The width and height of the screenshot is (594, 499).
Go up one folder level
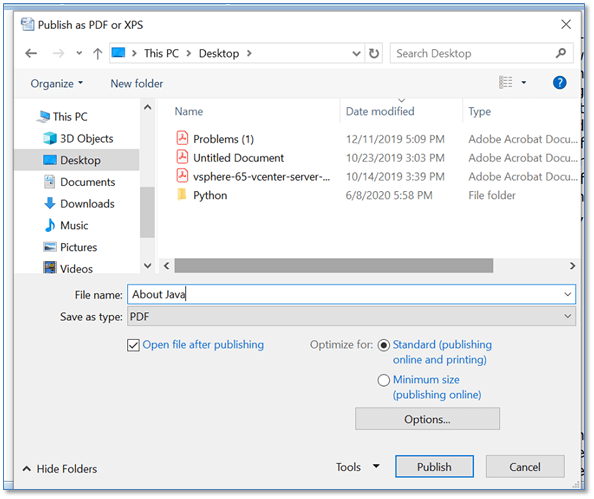[x=97, y=53]
